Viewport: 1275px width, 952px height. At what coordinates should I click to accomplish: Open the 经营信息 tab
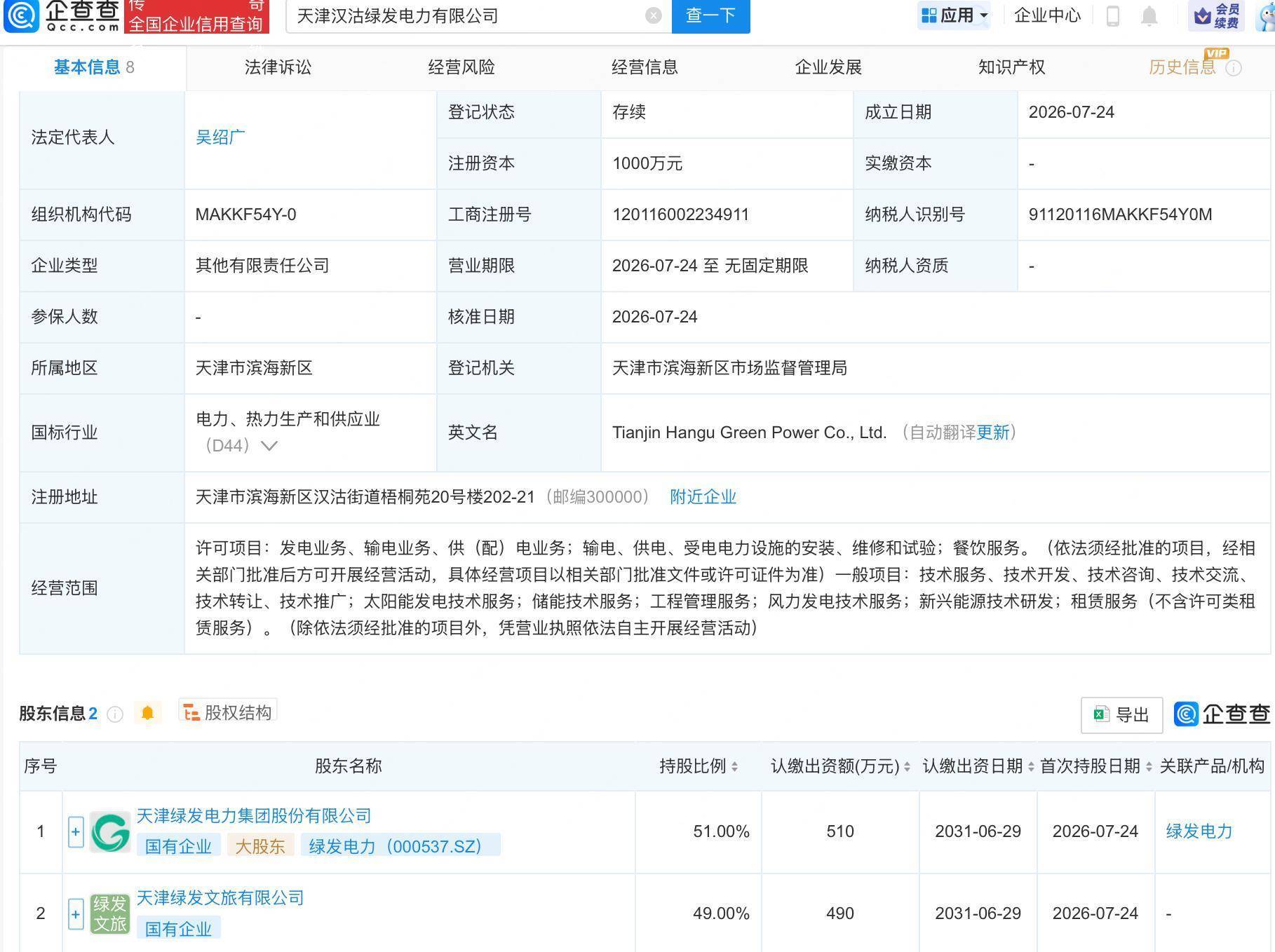[x=645, y=67]
